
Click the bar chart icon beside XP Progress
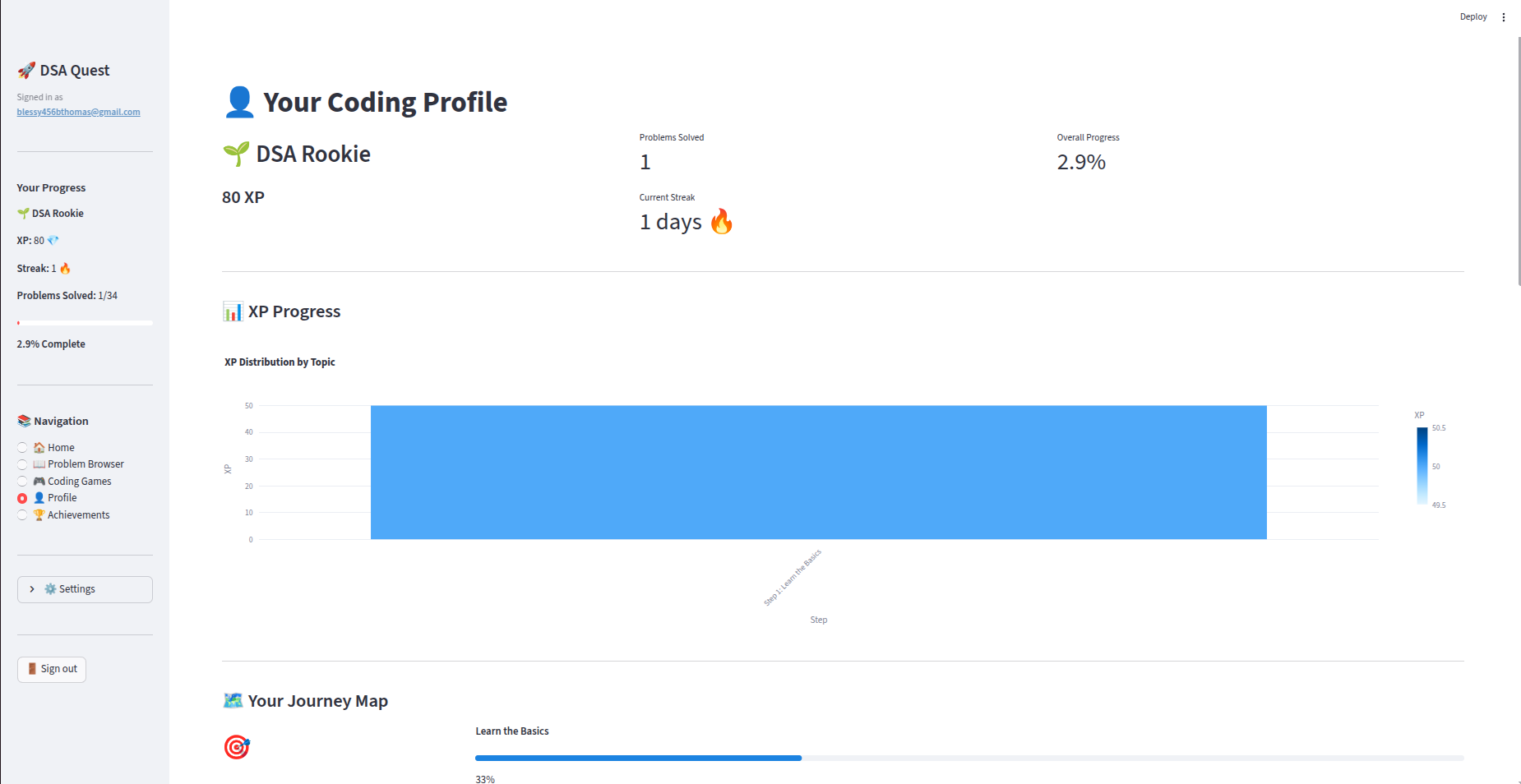tap(233, 311)
